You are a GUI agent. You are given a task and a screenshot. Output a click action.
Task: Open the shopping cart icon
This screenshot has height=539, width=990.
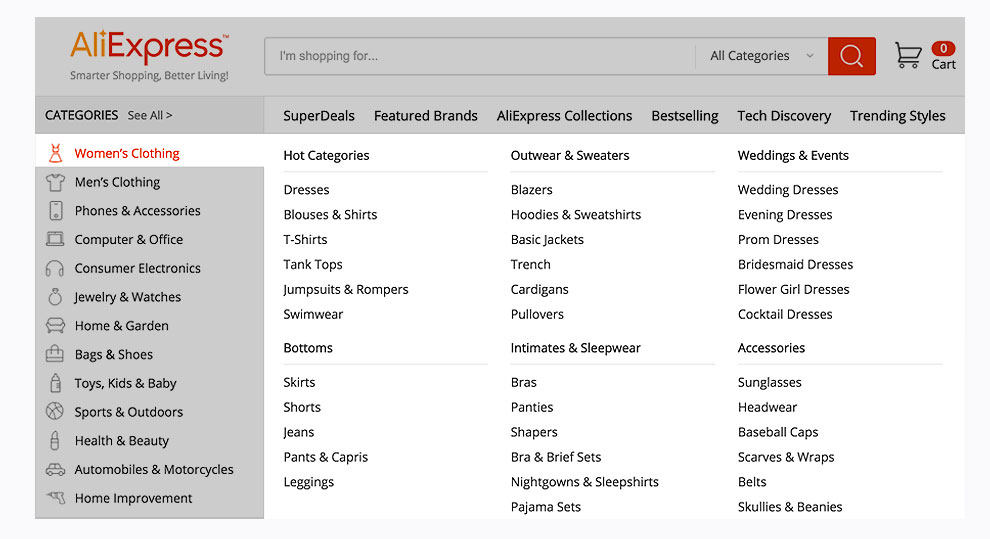907,56
